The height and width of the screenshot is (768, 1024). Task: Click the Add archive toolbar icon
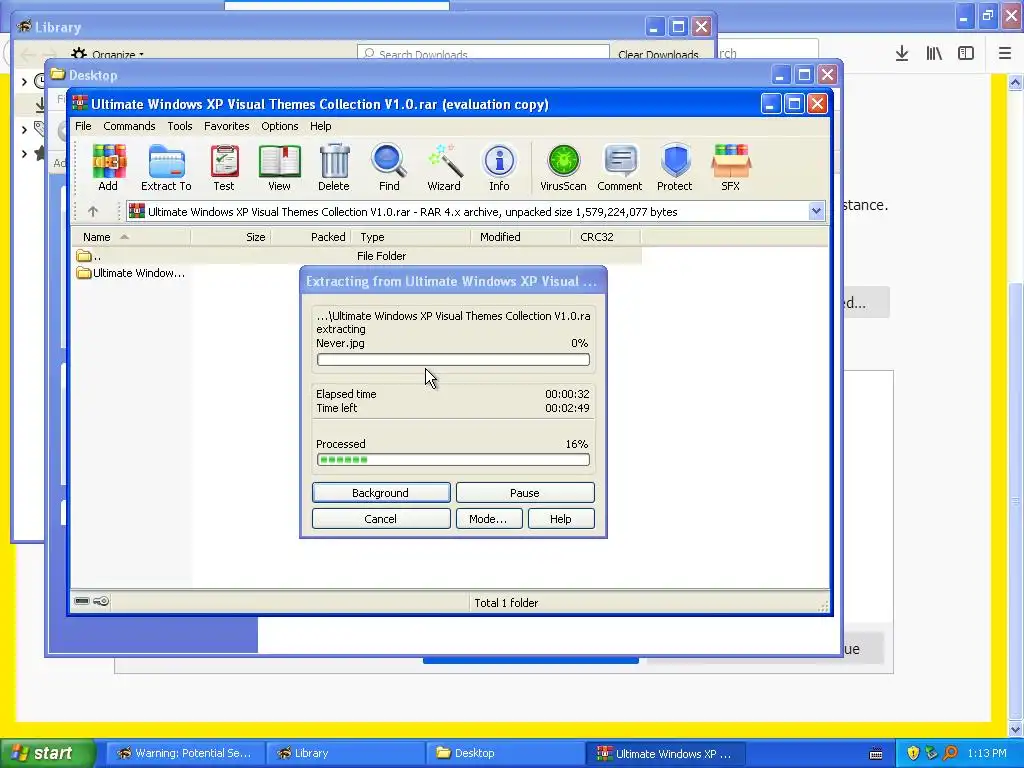tap(108, 168)
